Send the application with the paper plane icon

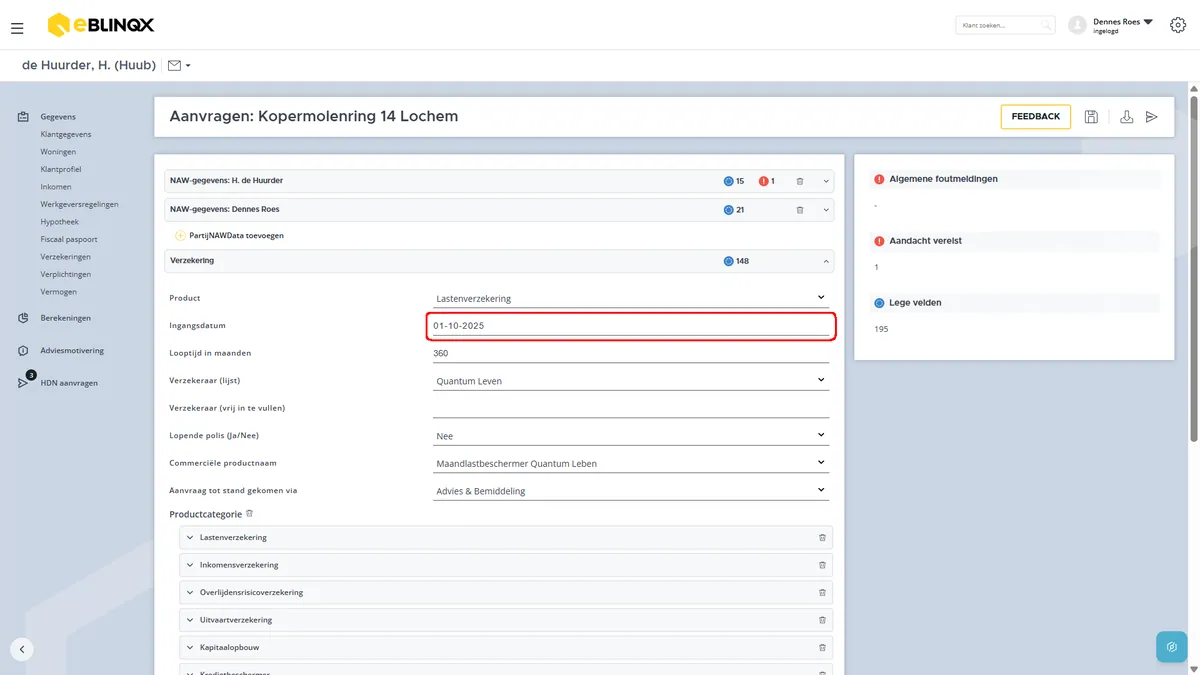pos(1152,117)
